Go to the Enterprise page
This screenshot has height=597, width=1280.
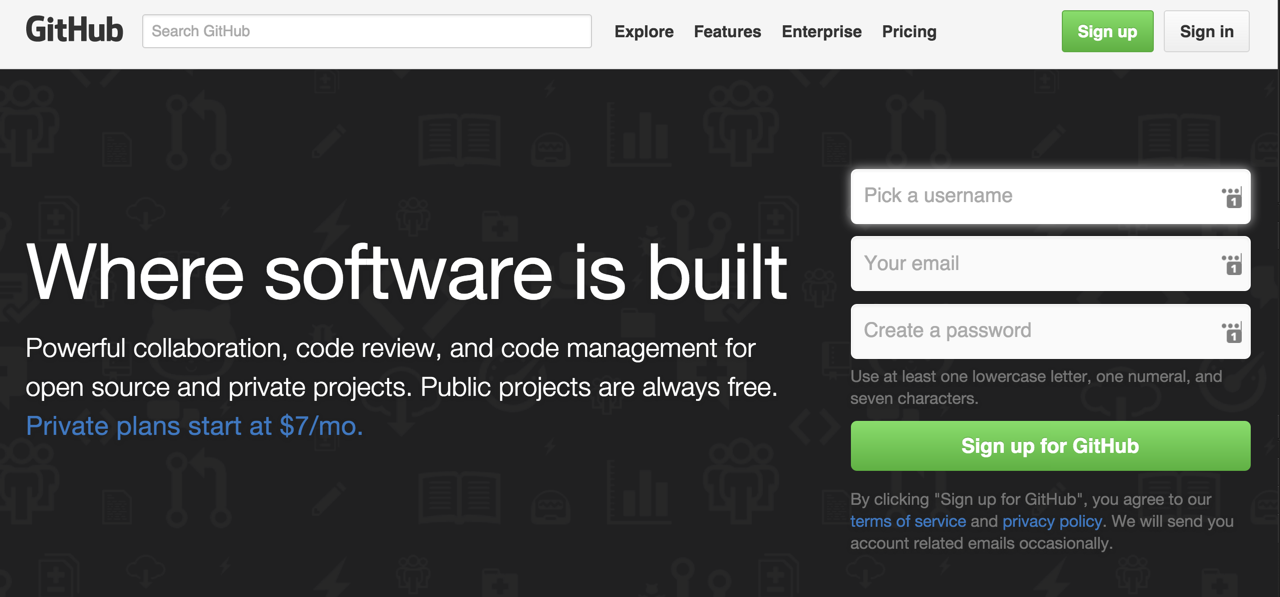coord(821,31)
